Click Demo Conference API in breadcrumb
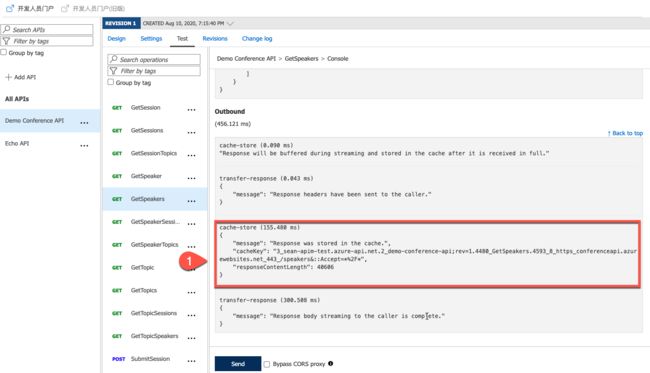 [x=246, y=58]
